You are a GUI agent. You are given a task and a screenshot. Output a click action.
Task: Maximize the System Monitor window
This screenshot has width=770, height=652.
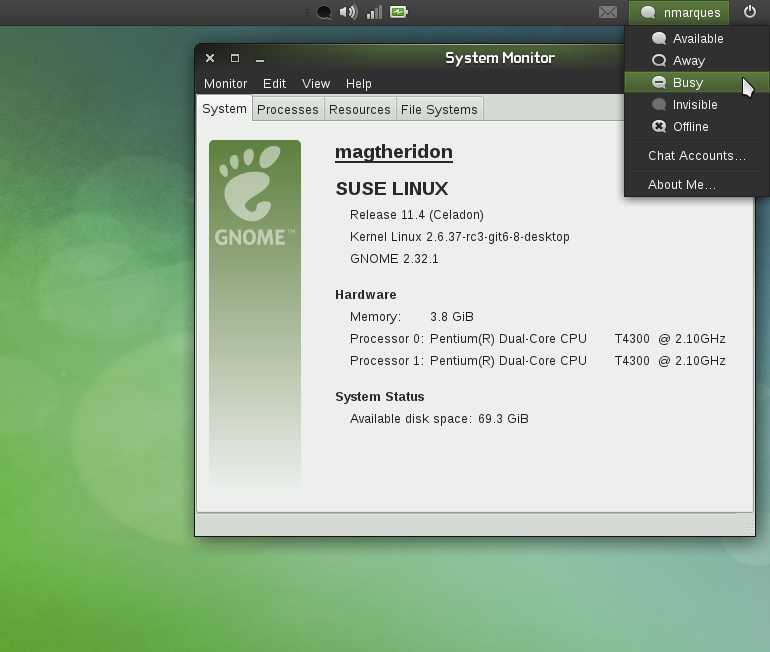pyautogui.click(x=235, y=58)
